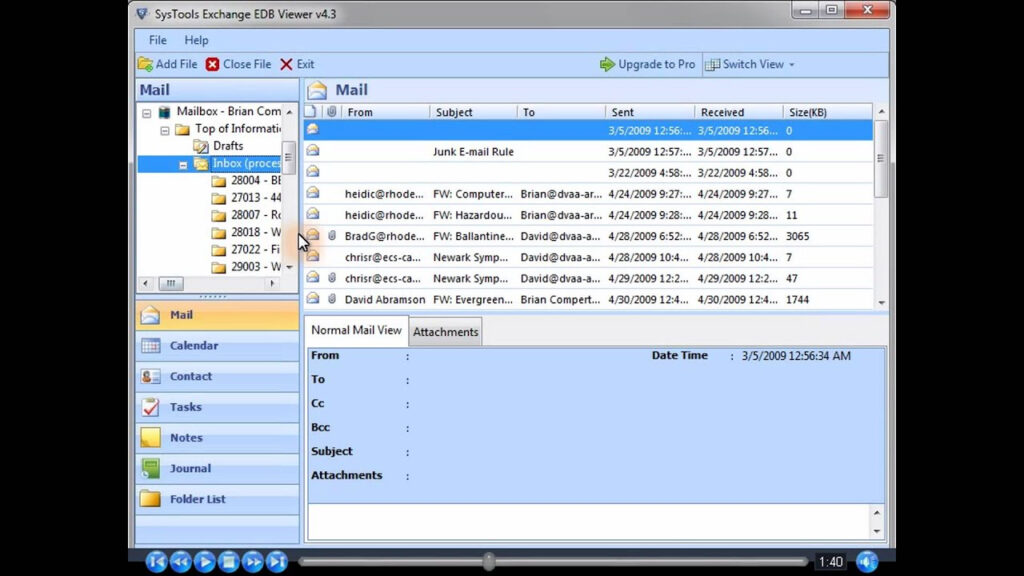Sort by the To column header
The image size is (1024, 576).
[x=561, y=112]
